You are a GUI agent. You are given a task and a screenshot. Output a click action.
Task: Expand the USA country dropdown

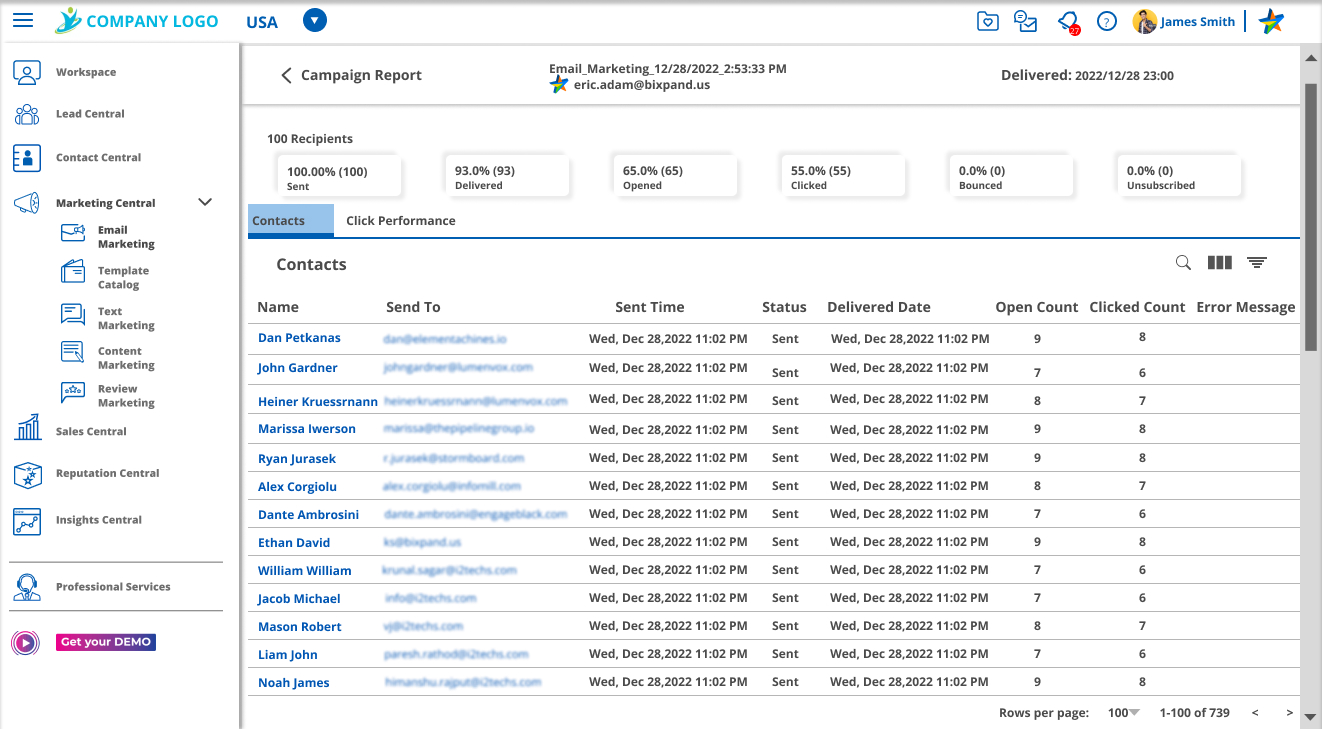(x=314, y=21)
